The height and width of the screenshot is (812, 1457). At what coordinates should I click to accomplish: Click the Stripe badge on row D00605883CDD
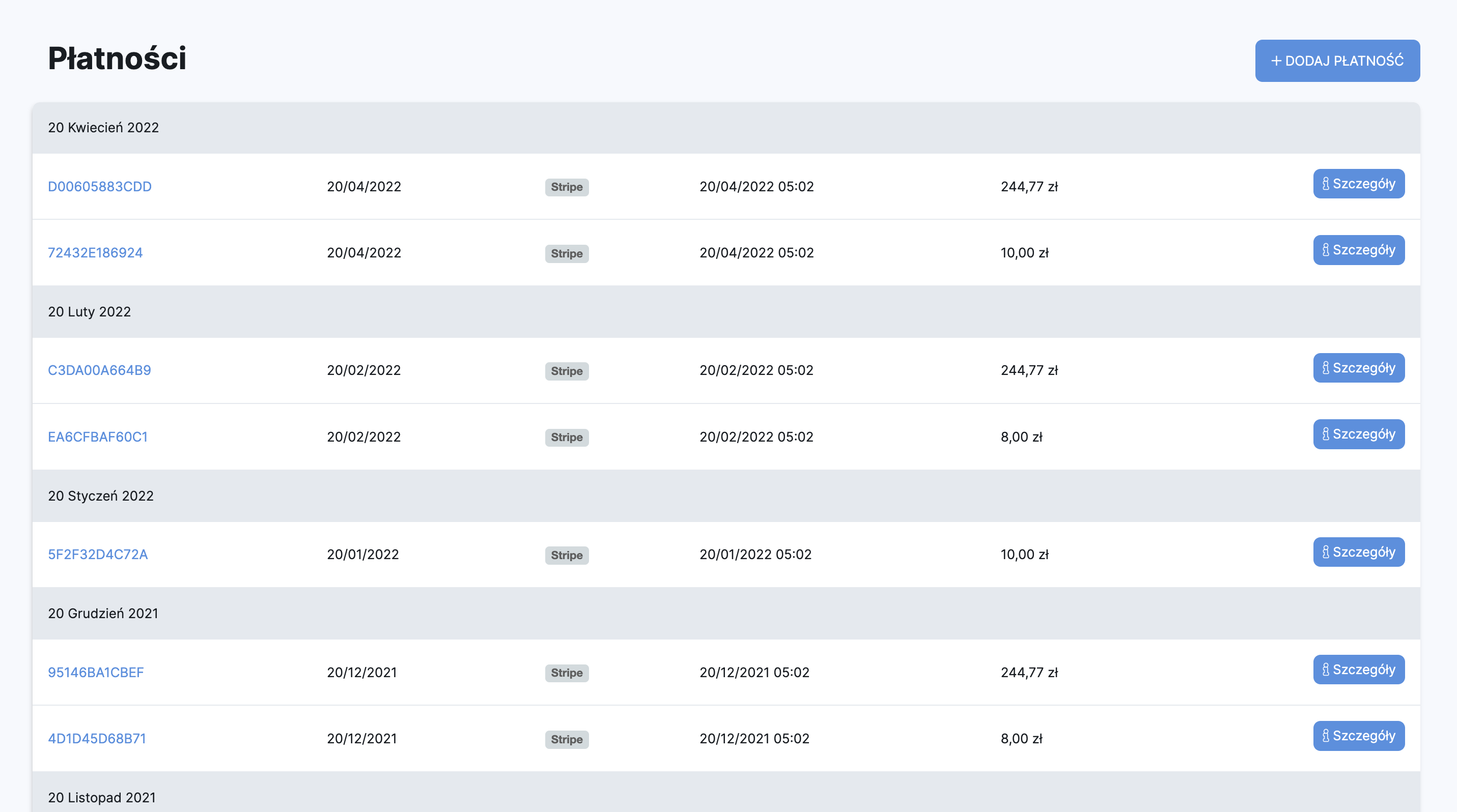pyautogui.click(x=567, y=187)
